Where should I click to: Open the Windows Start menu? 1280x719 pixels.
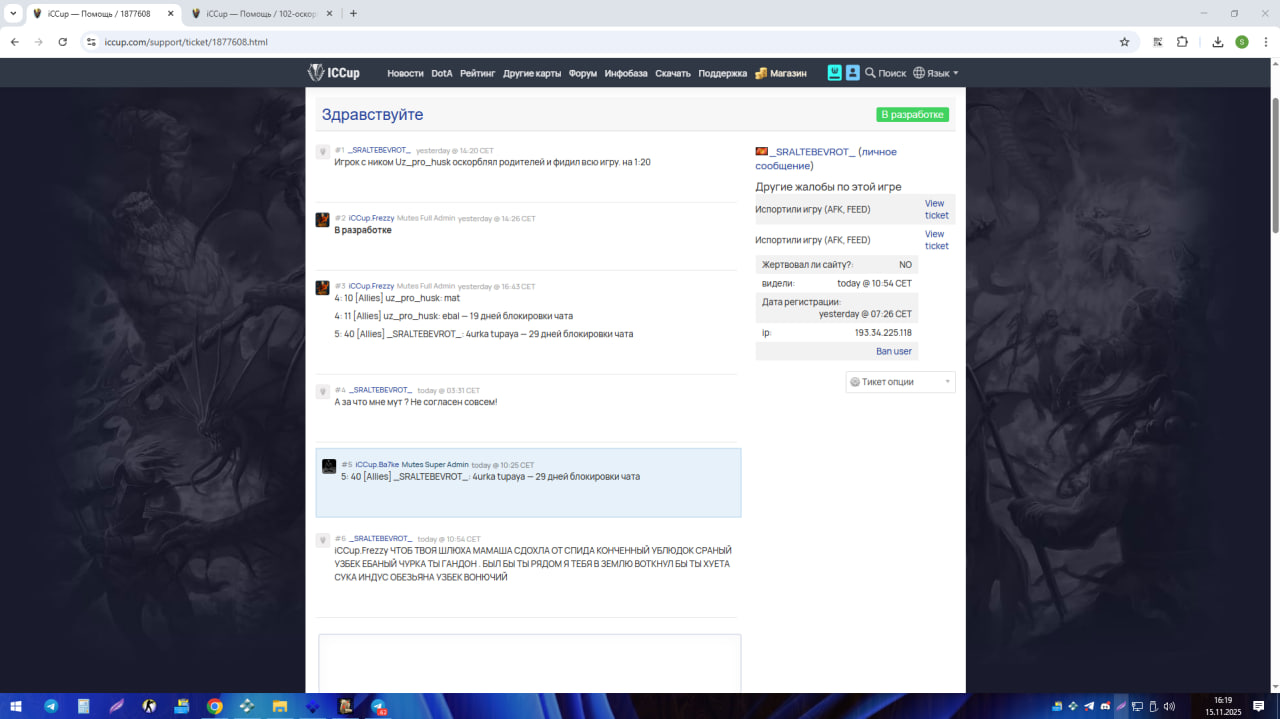16,706
